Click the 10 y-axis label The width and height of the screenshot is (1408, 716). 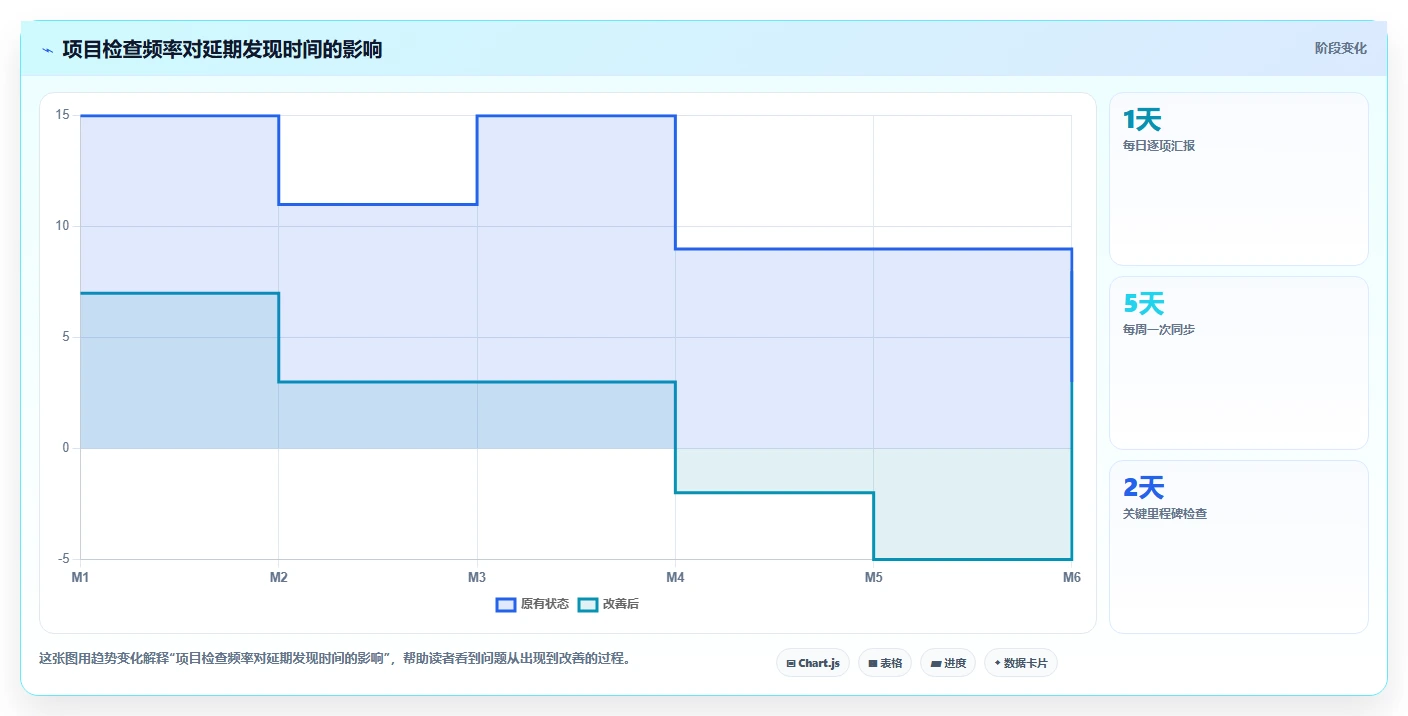click(x=62, y=226)
